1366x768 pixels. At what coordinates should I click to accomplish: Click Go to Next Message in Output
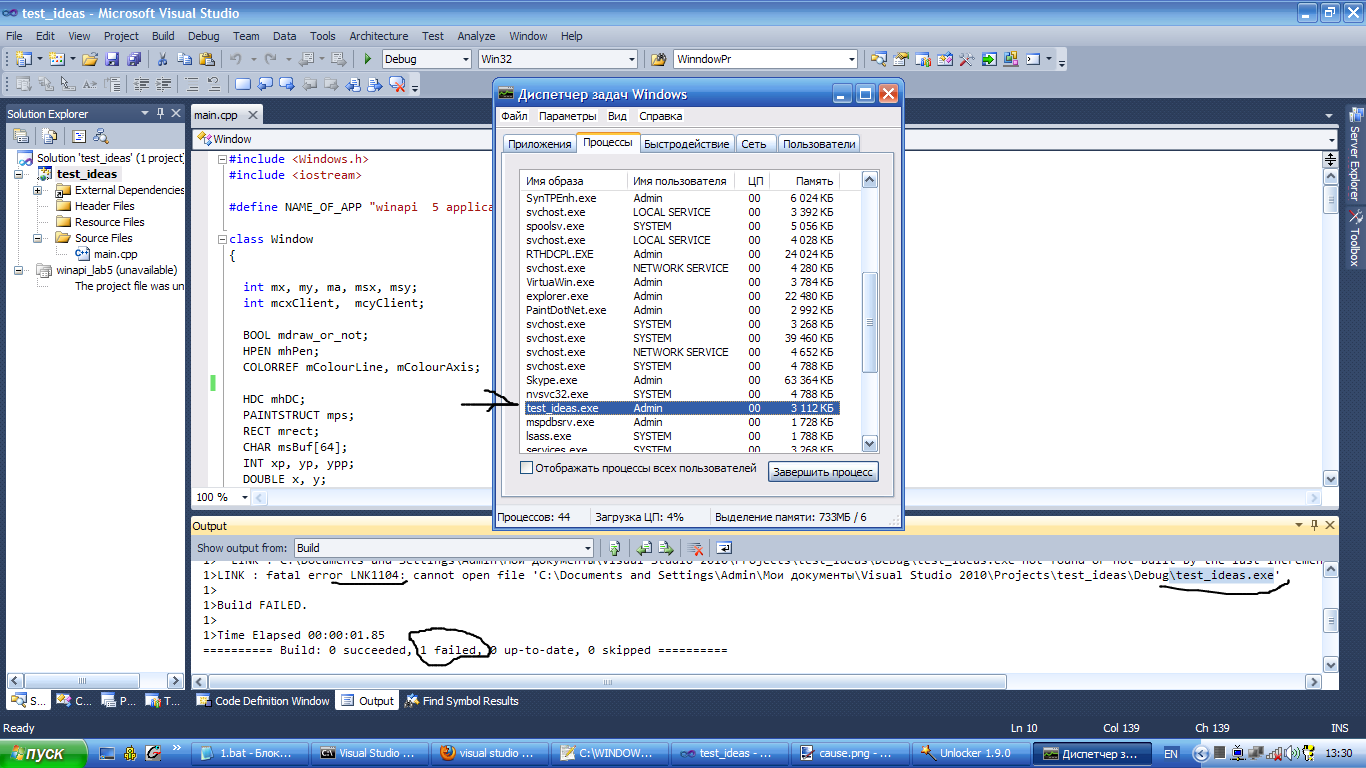(664, 548)
